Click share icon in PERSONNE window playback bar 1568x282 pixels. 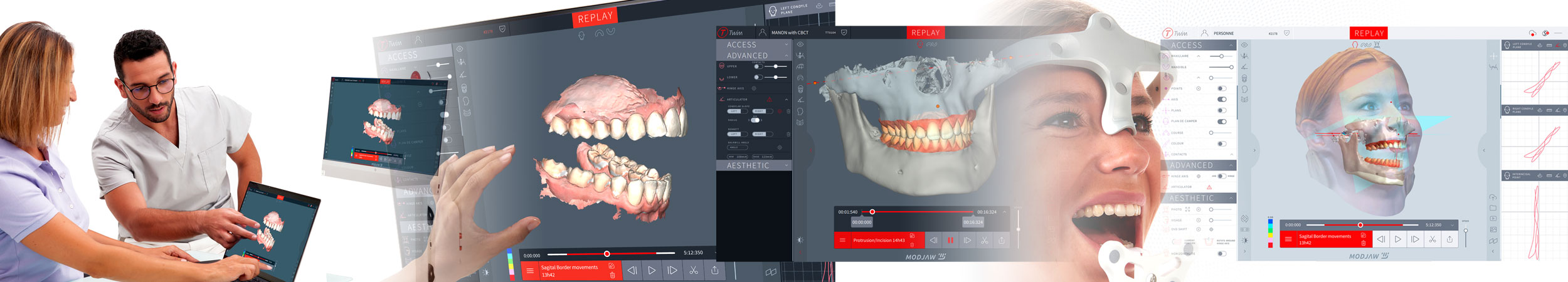point(1449,239)
